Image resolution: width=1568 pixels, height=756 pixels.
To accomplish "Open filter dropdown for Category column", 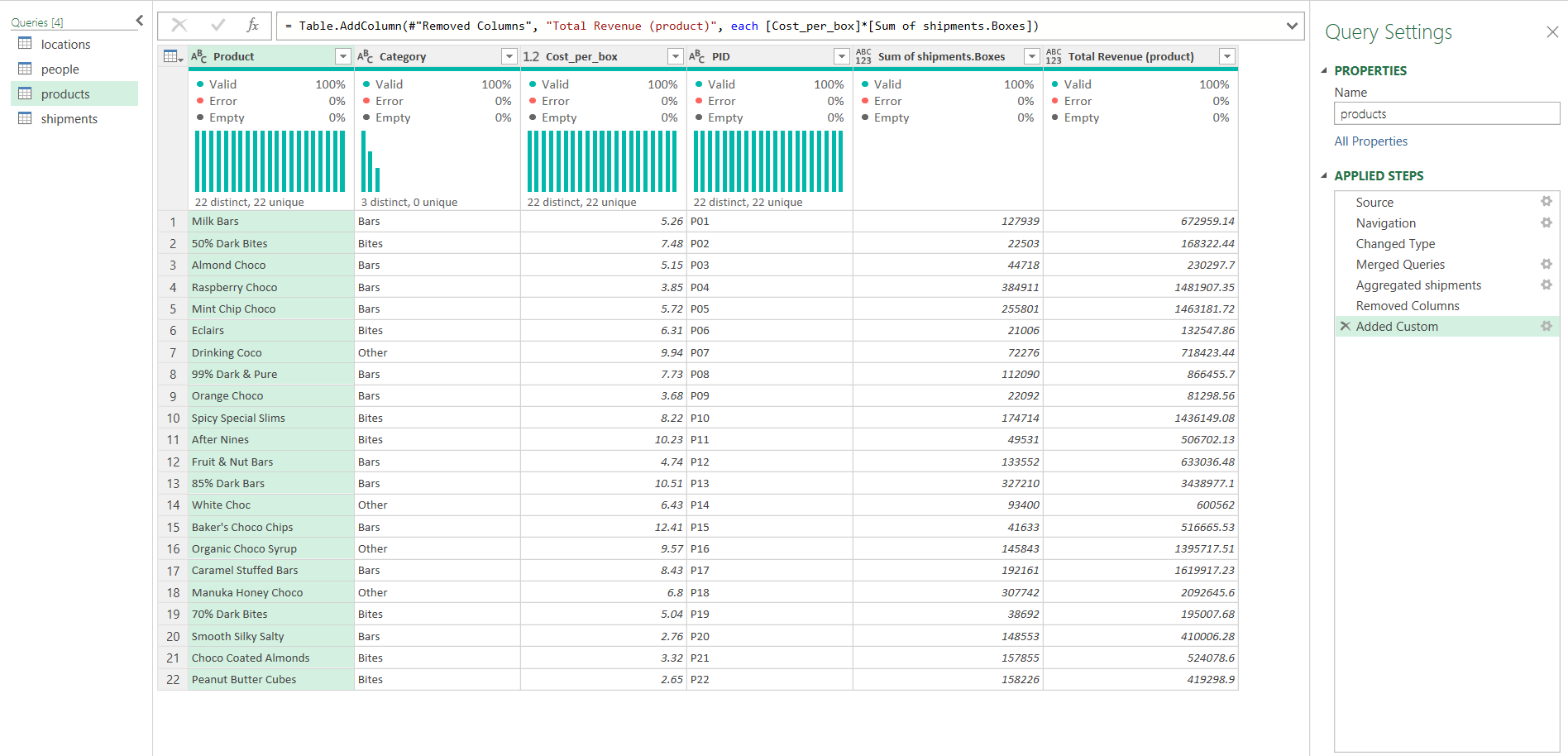I will 509,56.
